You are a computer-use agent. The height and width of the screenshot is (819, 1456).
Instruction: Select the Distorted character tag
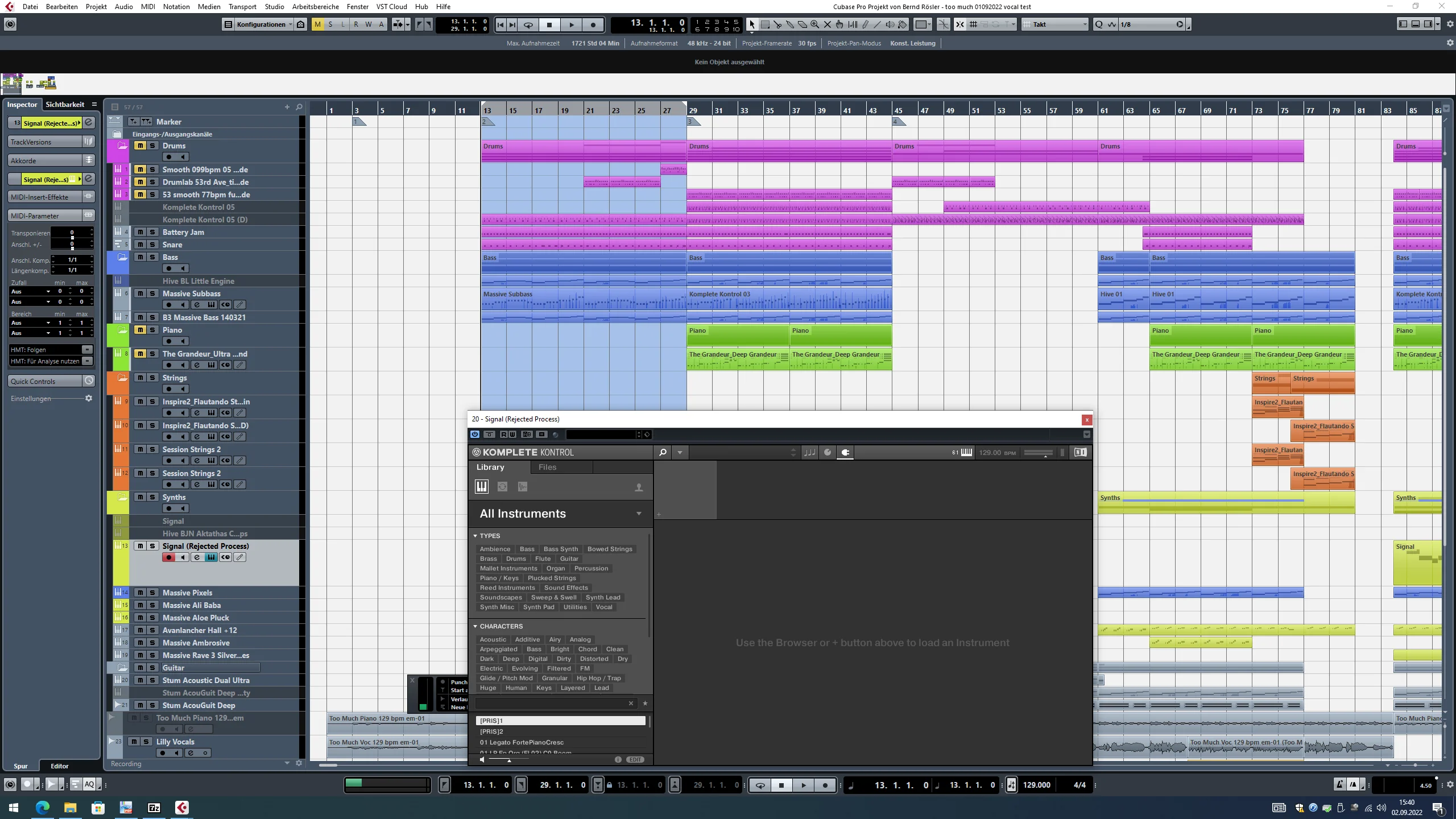pos(594,659)
